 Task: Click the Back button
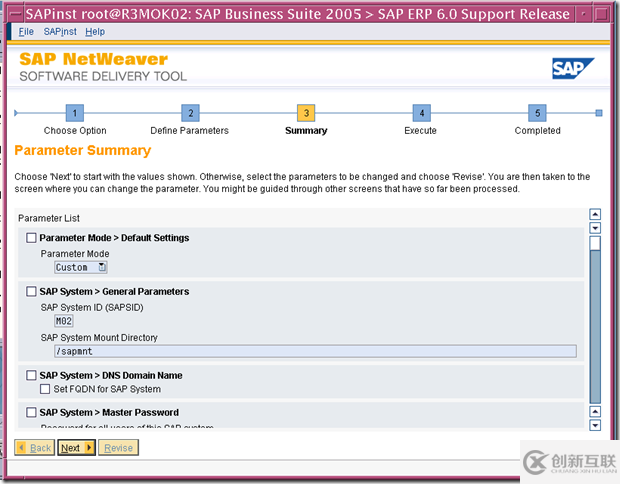click(x=34, y=448)
